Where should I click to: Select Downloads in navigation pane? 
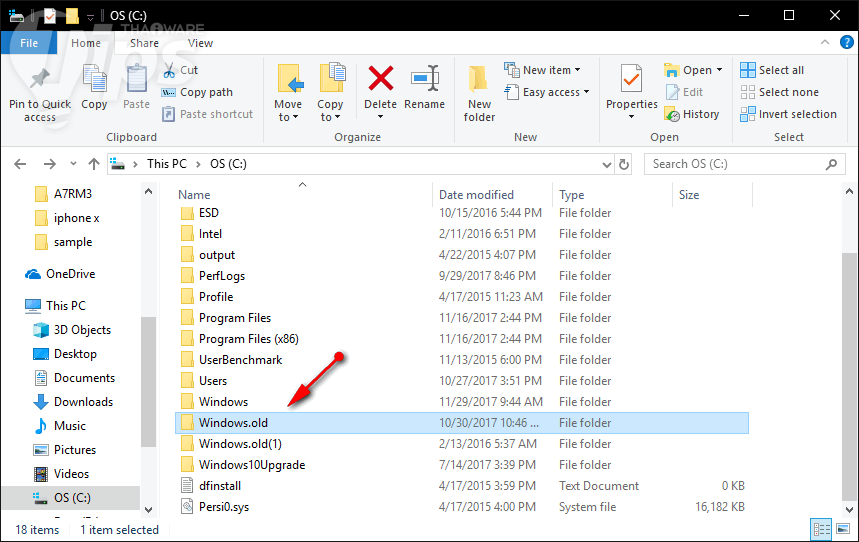pos(73,402)
